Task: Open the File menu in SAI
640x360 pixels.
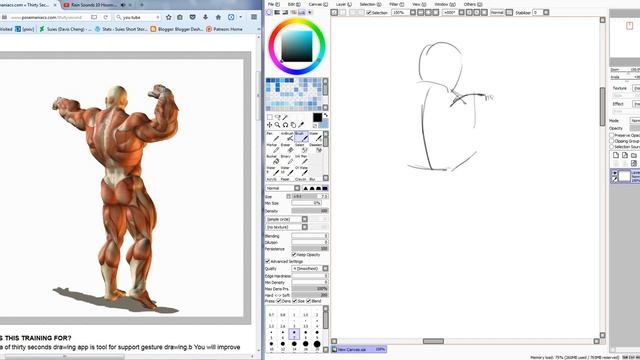Action: pyautogui.click(x=273, y=4)
